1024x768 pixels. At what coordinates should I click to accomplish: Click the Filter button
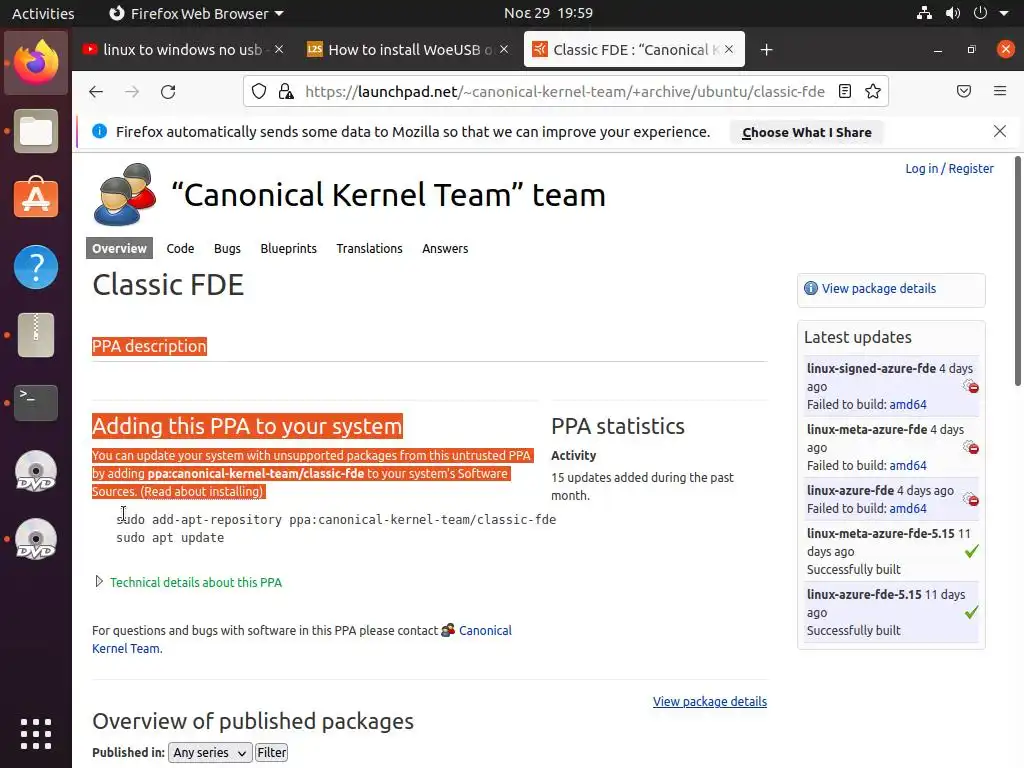[x=272, y=752]
